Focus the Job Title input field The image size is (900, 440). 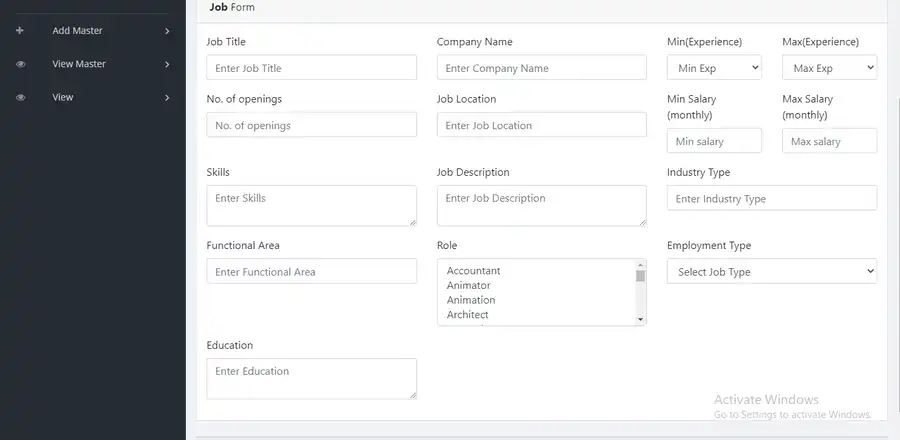pyautogui.click(x=311, y=68)
